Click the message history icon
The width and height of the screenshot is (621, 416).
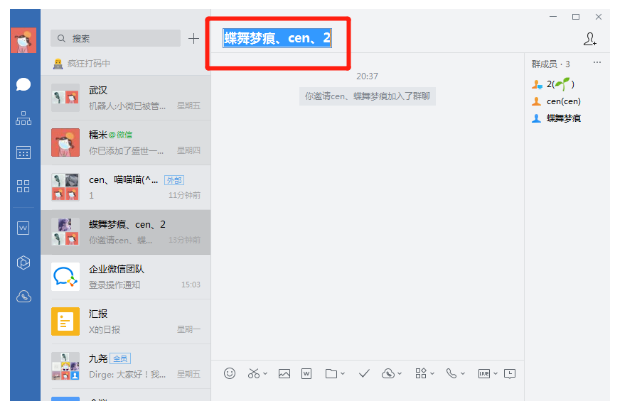click(510, 373)
